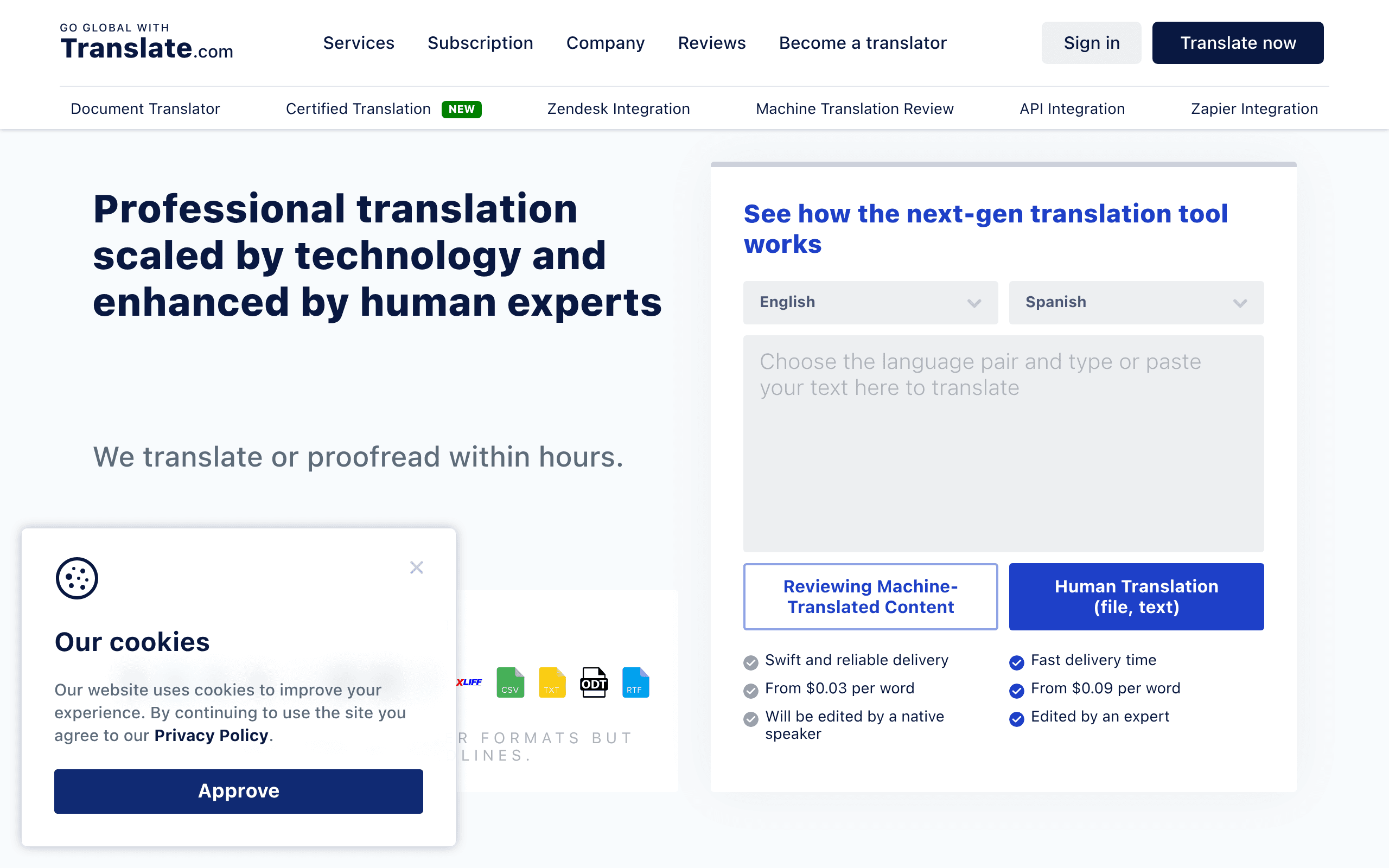Click checkmark next to Edited by an expert
Image resolution: width=1389 pixels, height=868 pixels.
click(1016, 719)
